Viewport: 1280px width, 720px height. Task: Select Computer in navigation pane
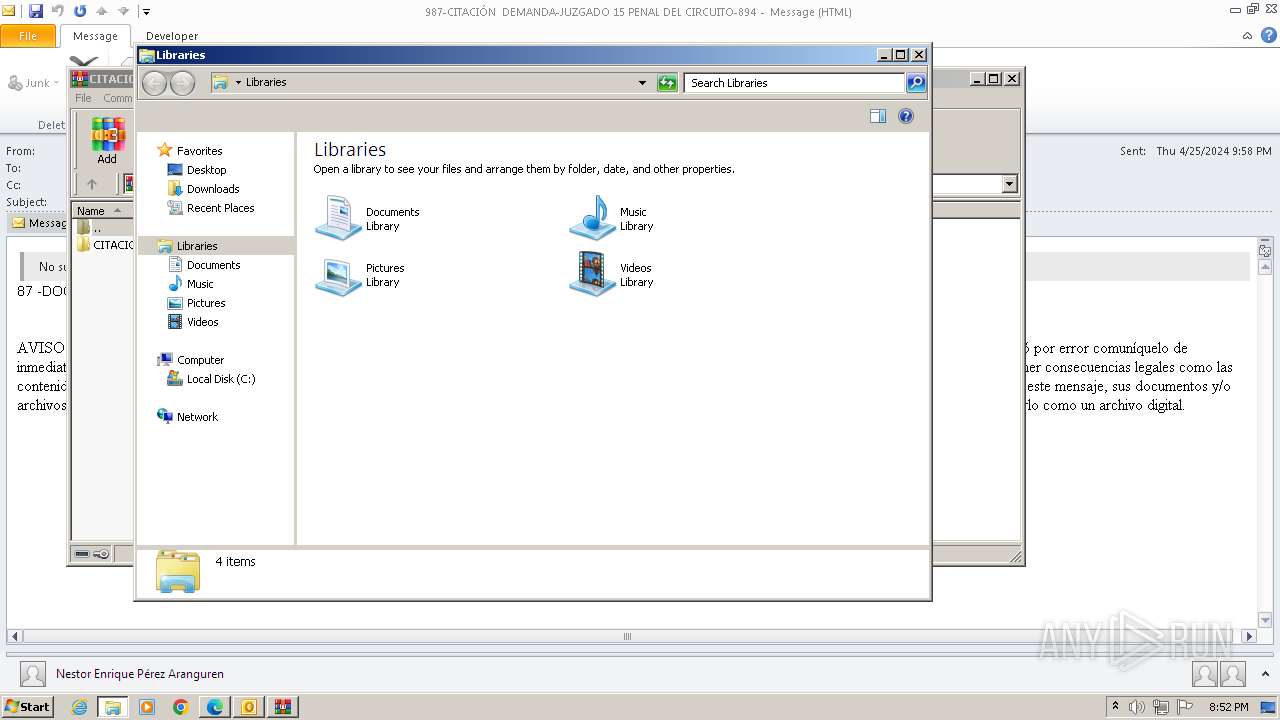191,360
